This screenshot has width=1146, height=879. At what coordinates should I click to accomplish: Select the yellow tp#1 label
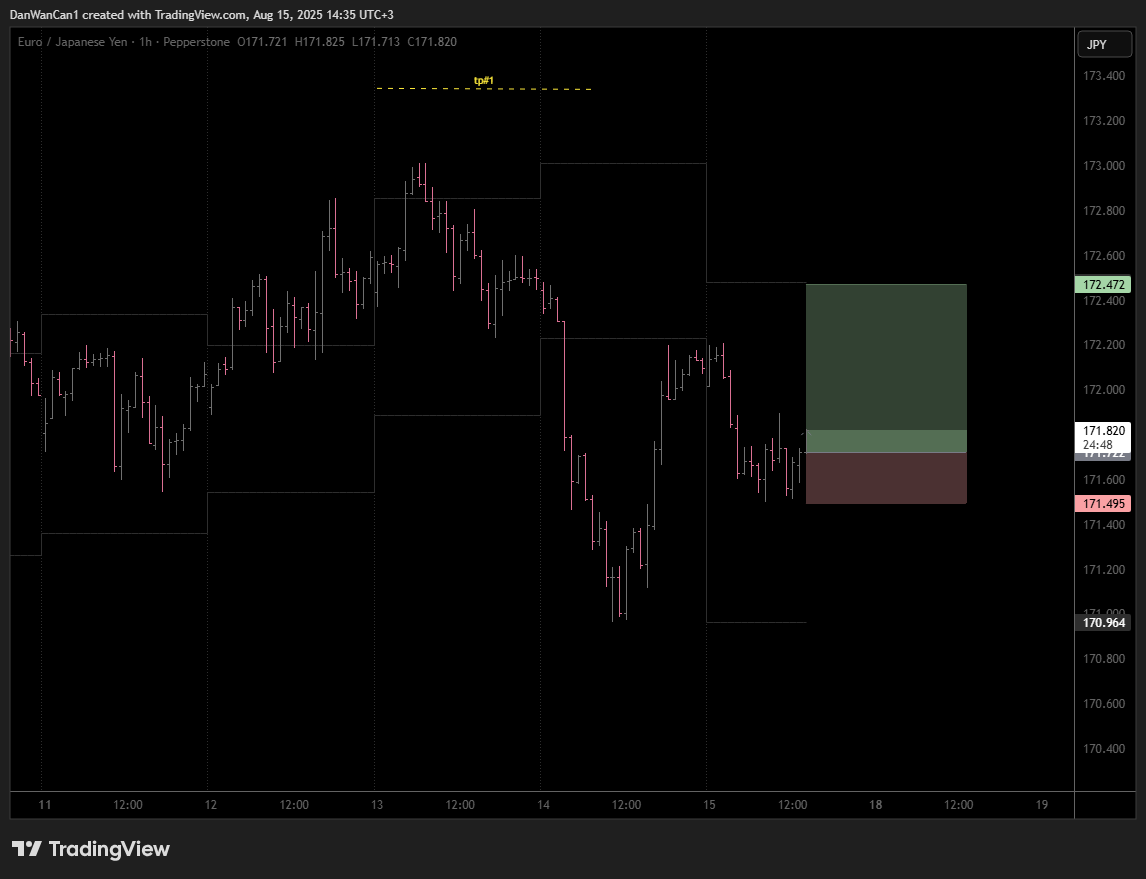(x=484, y=80)
